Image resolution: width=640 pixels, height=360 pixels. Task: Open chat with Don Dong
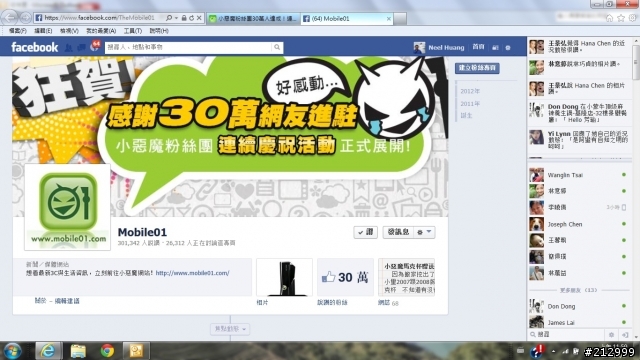pyautogui.click(x=578, y=307)
